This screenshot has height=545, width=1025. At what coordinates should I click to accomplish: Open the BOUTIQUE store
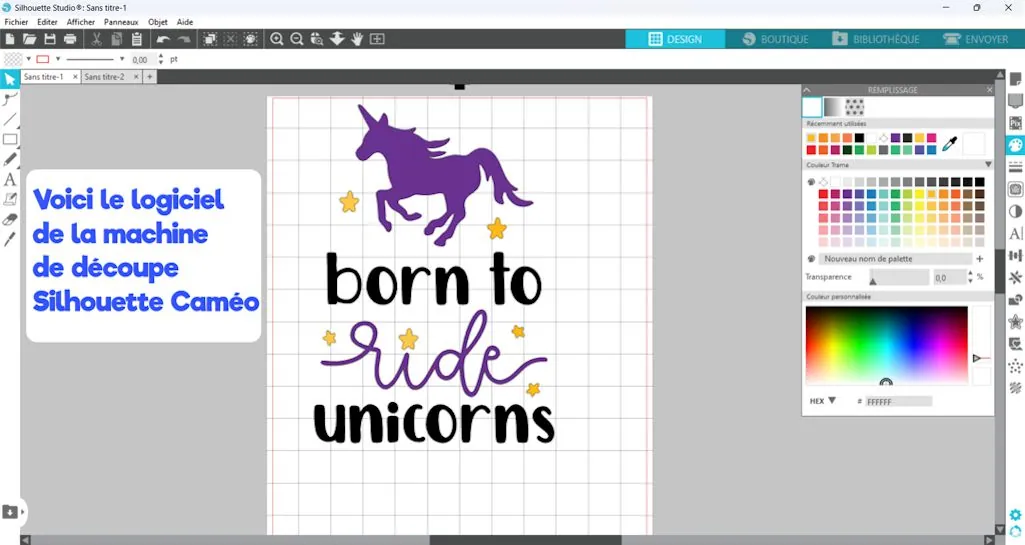pos(775,39)
